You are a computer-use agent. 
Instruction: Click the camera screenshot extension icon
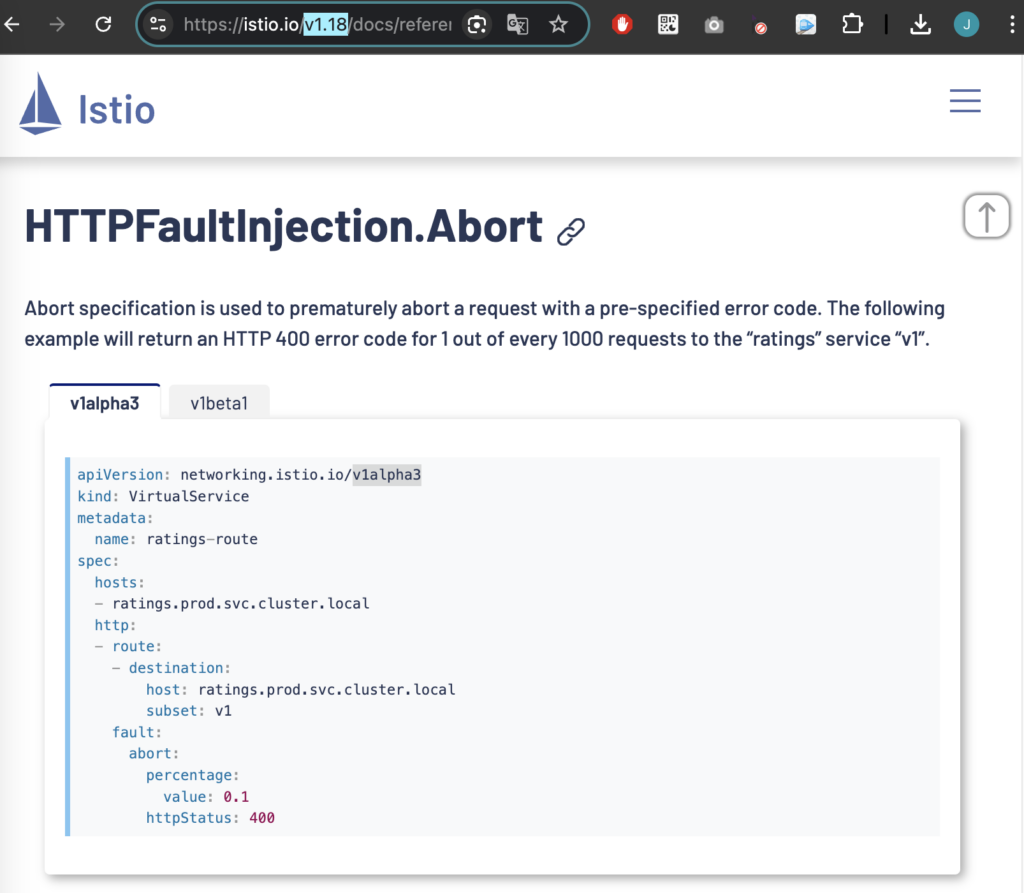(x=714, y=25)
